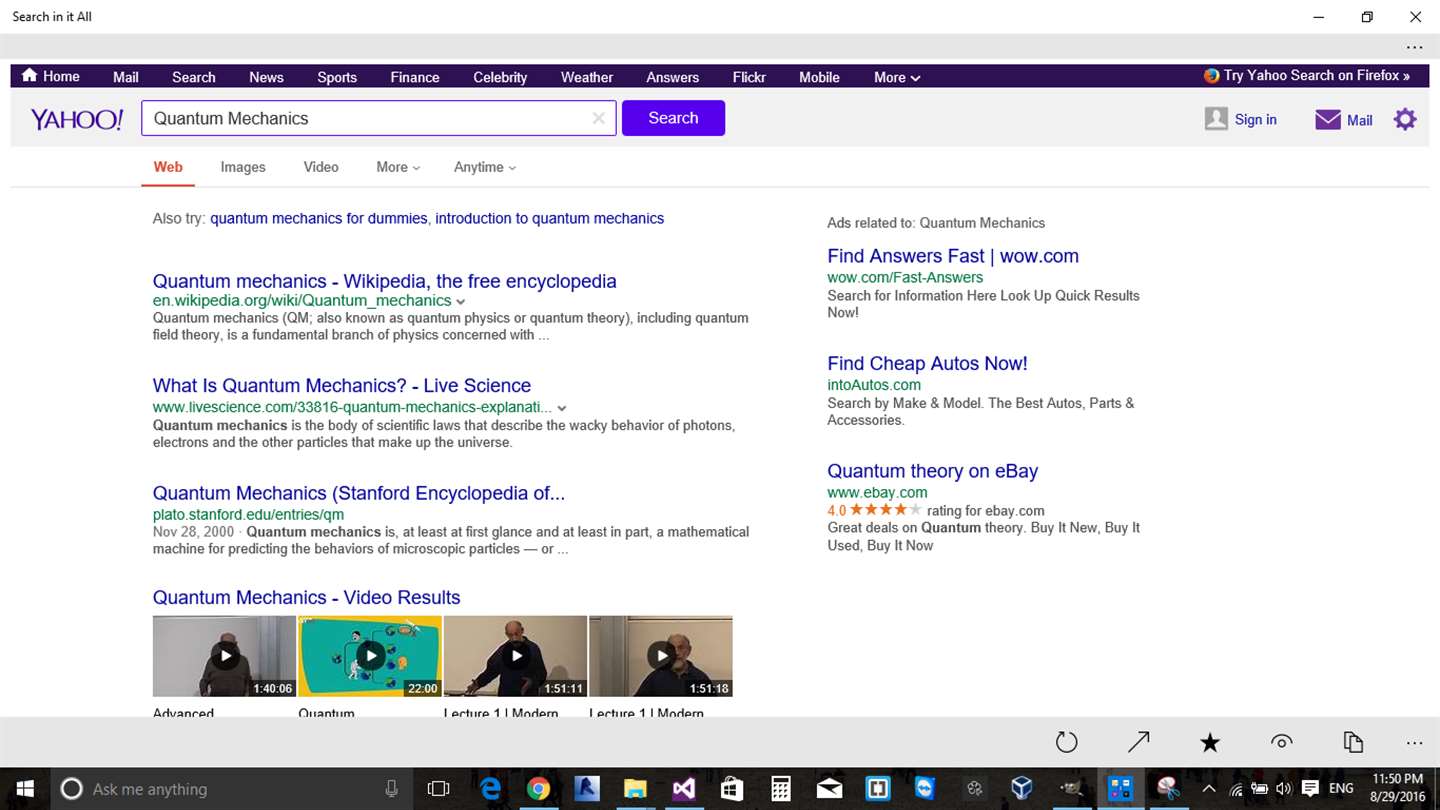The image size is (1440, 810).
Task: Open the bottom bar ellipsis menu
Action: [1414, 743]
